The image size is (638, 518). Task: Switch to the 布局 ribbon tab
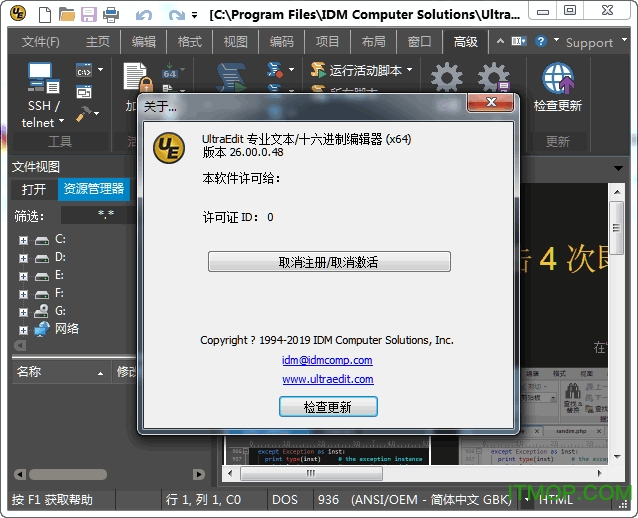374,42
